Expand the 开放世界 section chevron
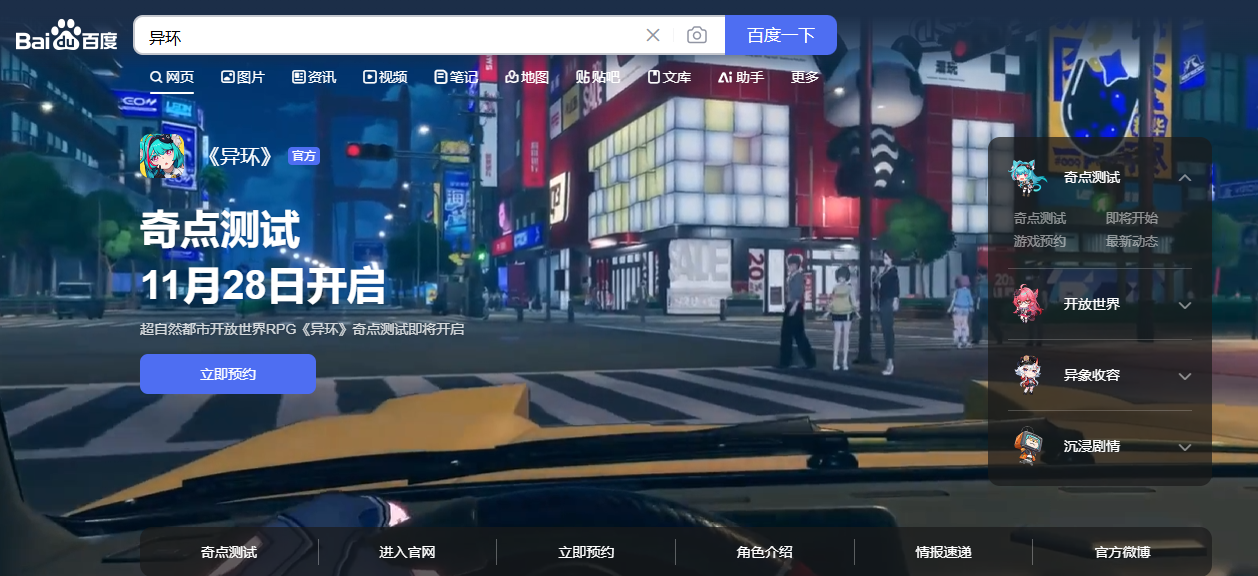Viewport: 1258px width, 576px height. 1185,305
